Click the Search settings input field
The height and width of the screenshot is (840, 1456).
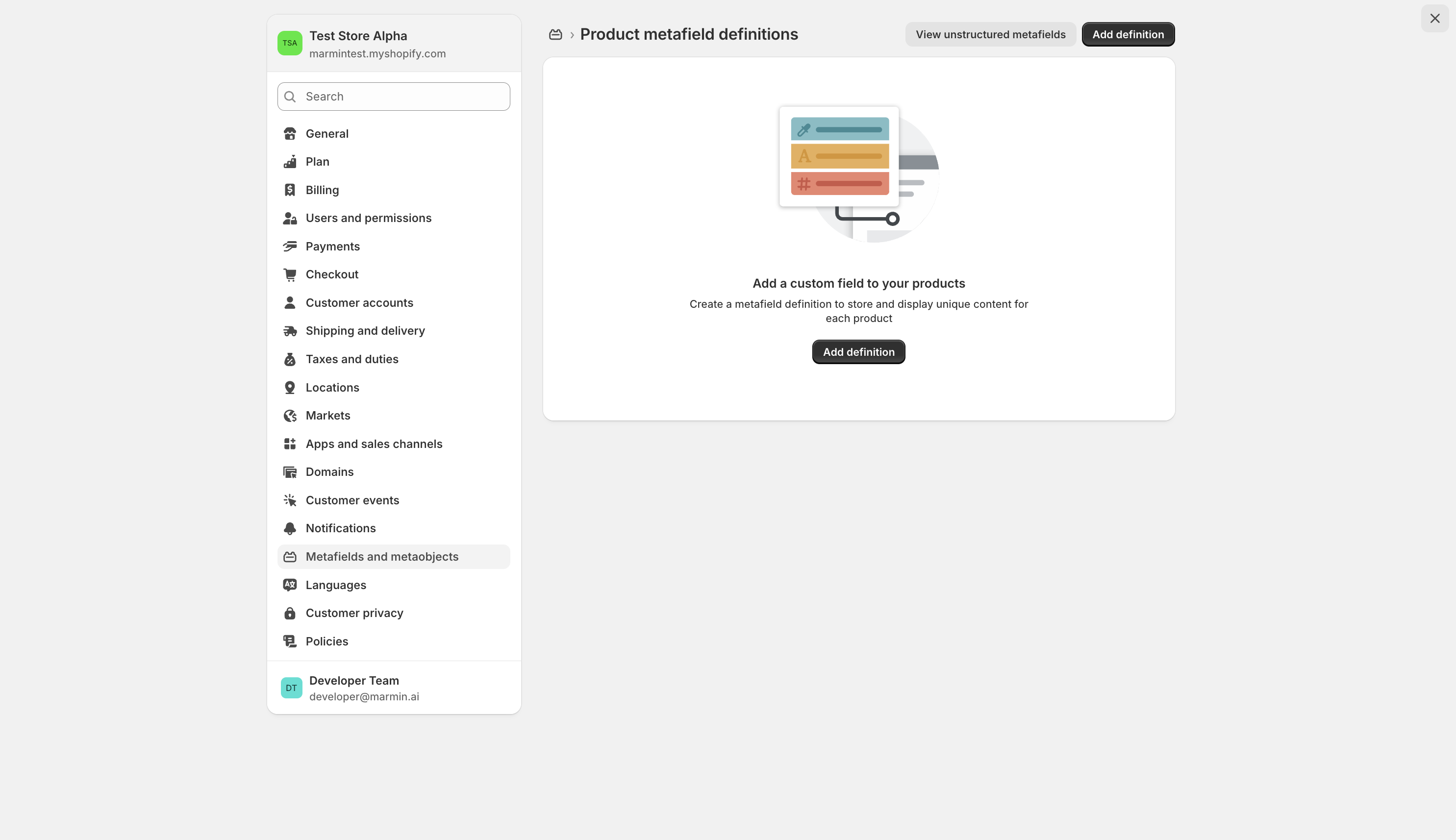tap(394, 97)
